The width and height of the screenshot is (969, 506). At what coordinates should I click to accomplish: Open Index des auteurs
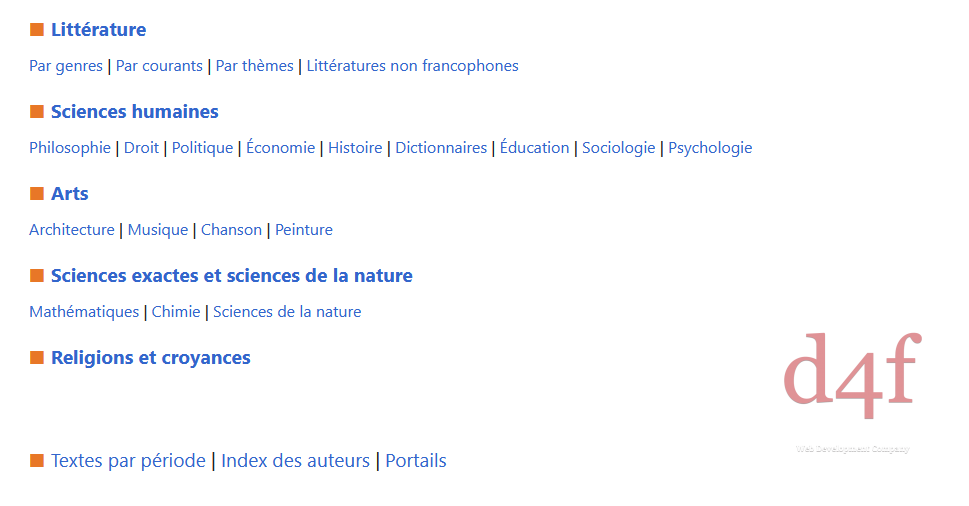[295, 461]
